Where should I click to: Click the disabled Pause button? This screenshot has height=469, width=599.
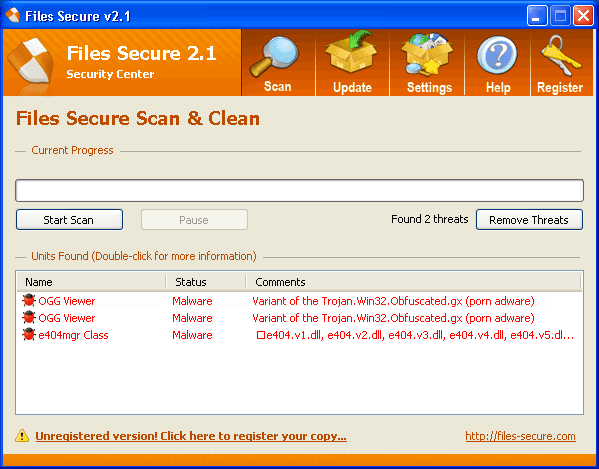tap(194, 220)
